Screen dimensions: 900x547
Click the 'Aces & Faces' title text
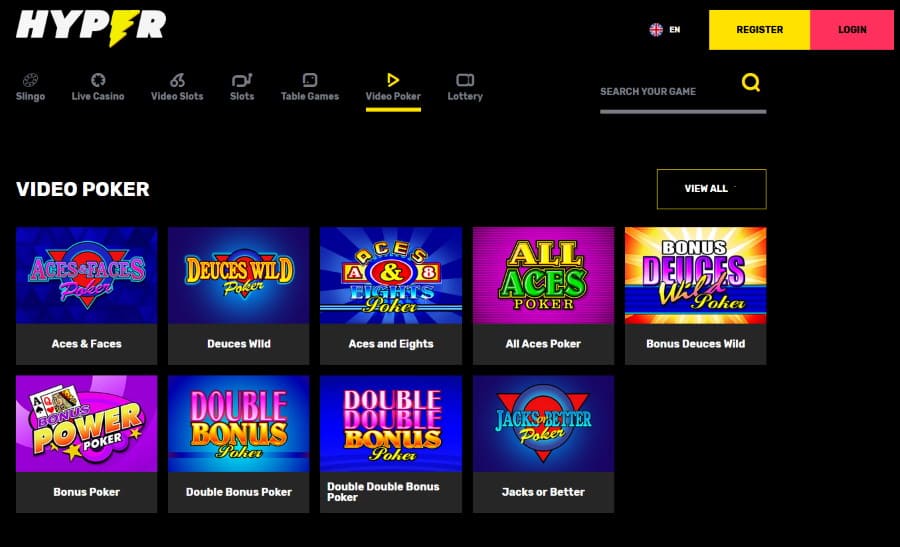(87, 344)
